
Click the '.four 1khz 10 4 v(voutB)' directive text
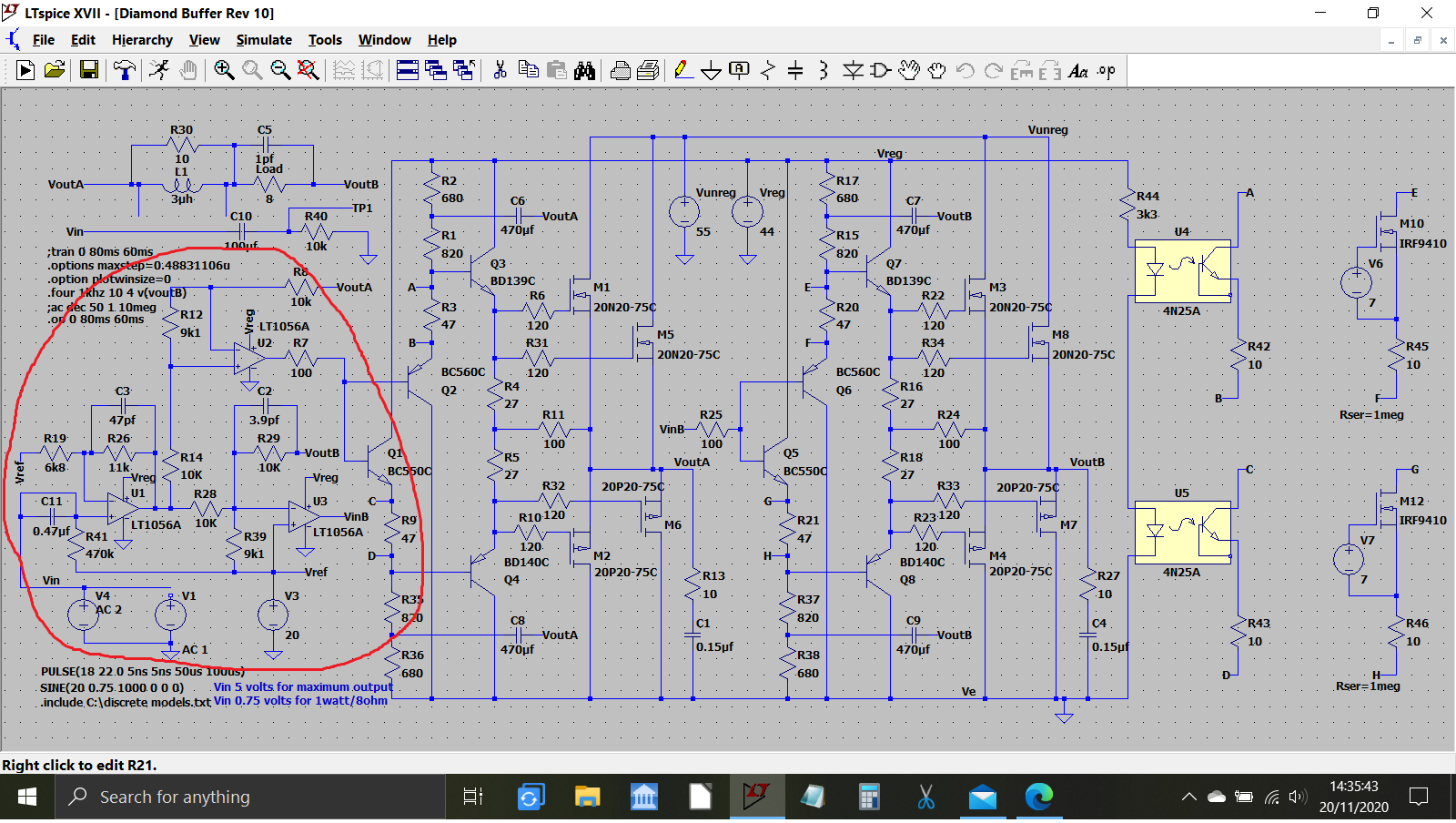[116, 293]
